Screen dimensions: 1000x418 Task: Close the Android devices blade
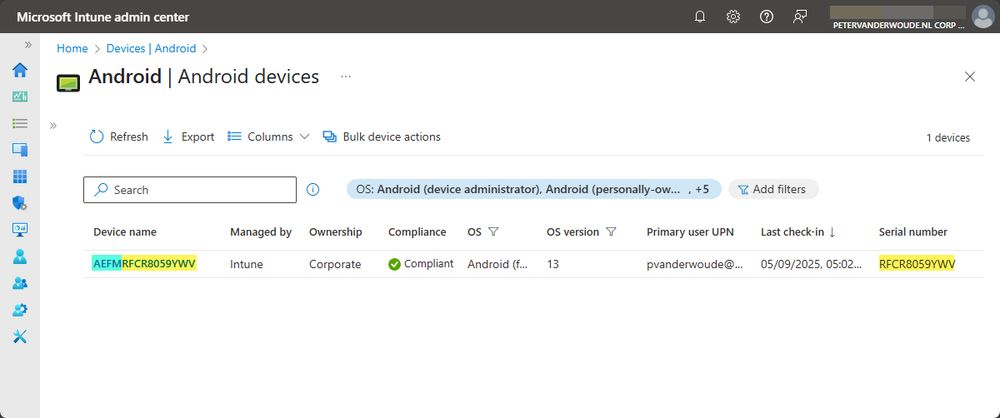[970, 77]
